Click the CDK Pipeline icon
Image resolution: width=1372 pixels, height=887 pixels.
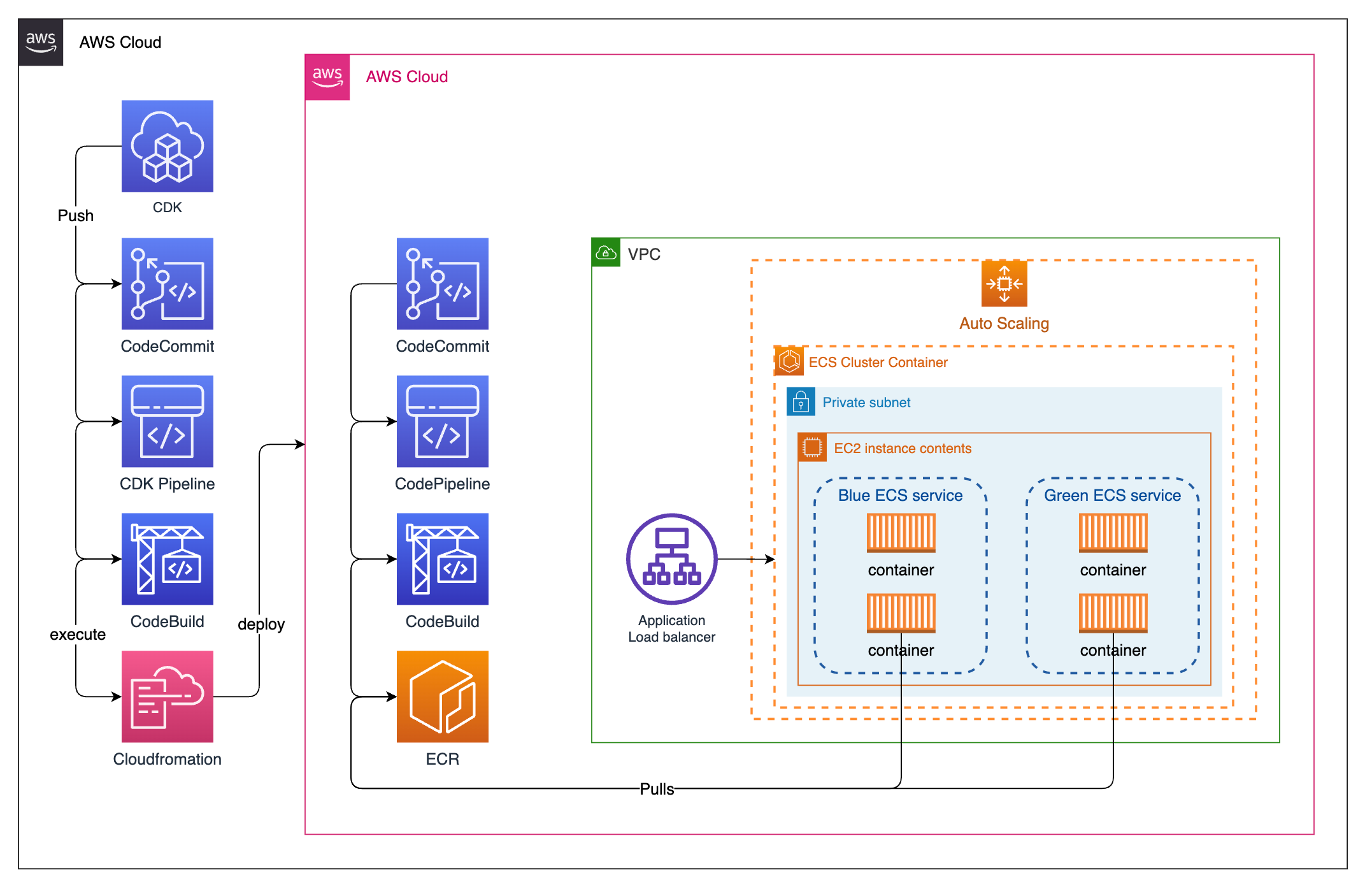[x=168, y=421]
